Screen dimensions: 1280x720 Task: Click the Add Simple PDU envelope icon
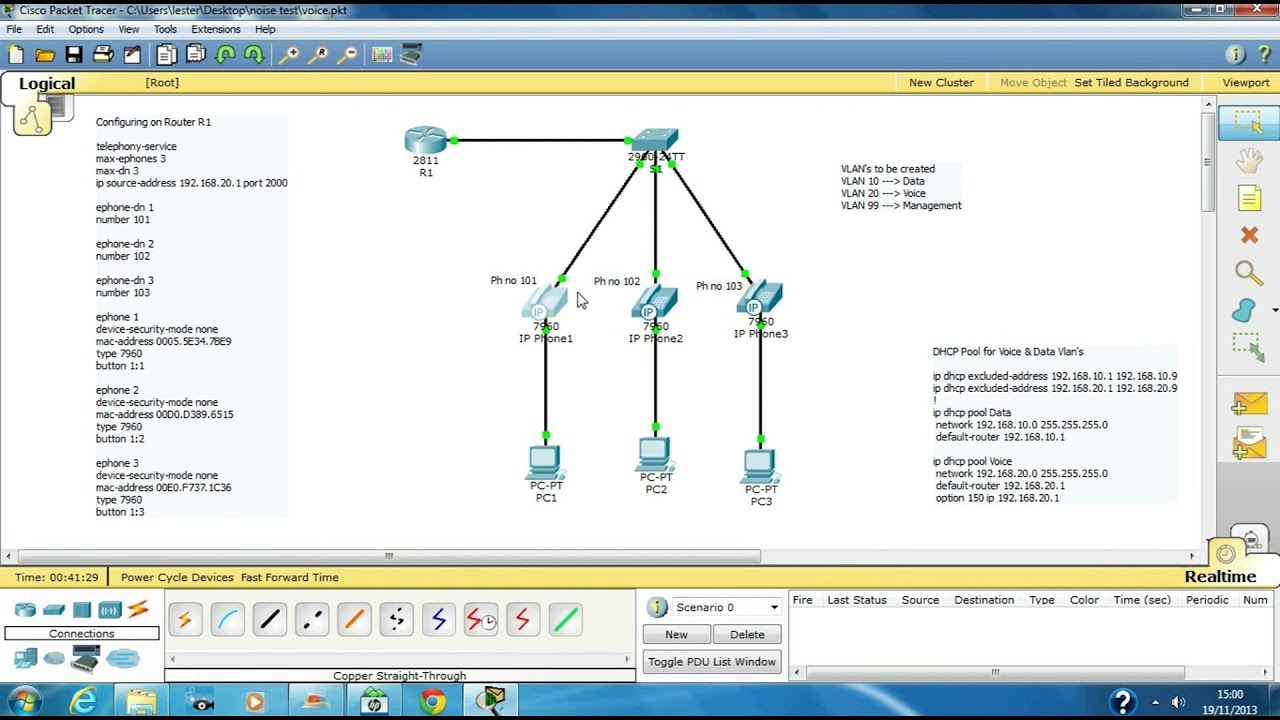[1249, 405]
